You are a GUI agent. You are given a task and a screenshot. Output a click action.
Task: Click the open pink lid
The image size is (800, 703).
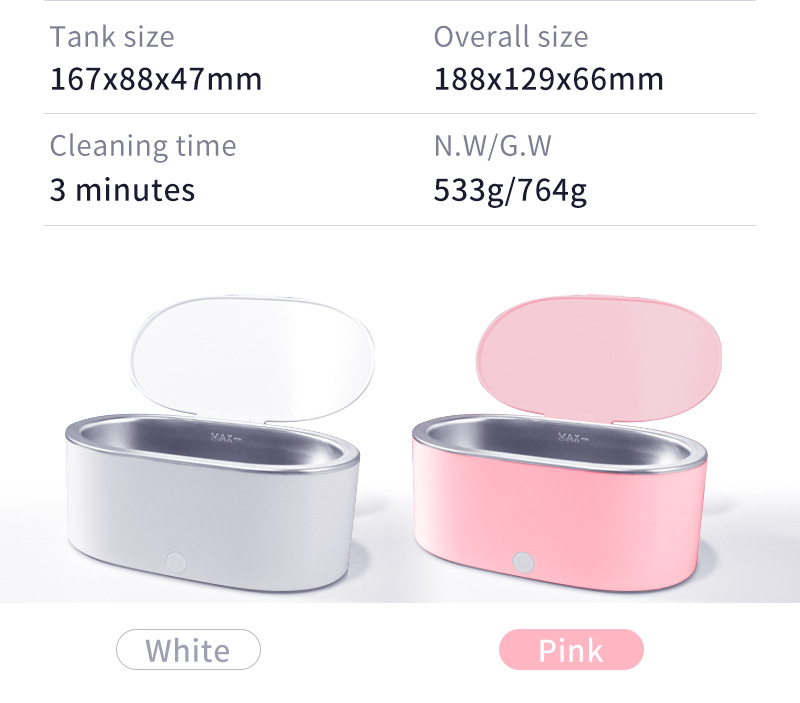pyautogui.click(x=599, y=358)
